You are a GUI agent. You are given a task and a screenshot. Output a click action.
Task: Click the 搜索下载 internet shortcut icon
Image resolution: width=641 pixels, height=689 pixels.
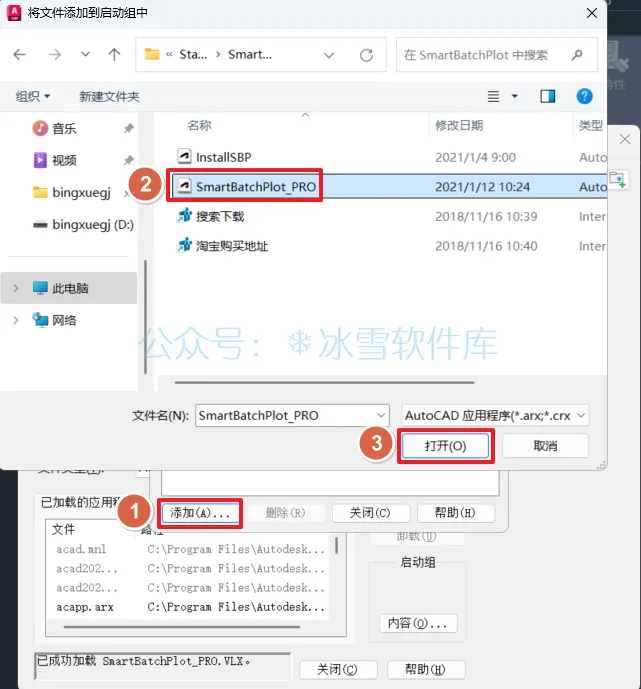coord(184,216)
